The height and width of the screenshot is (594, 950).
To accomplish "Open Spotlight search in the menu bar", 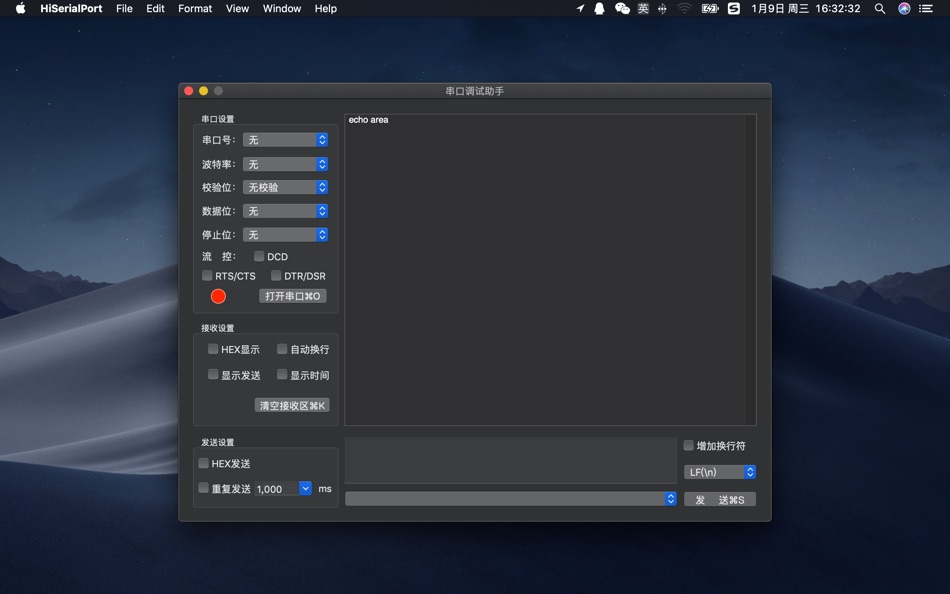I will click(x=880, y=8).
